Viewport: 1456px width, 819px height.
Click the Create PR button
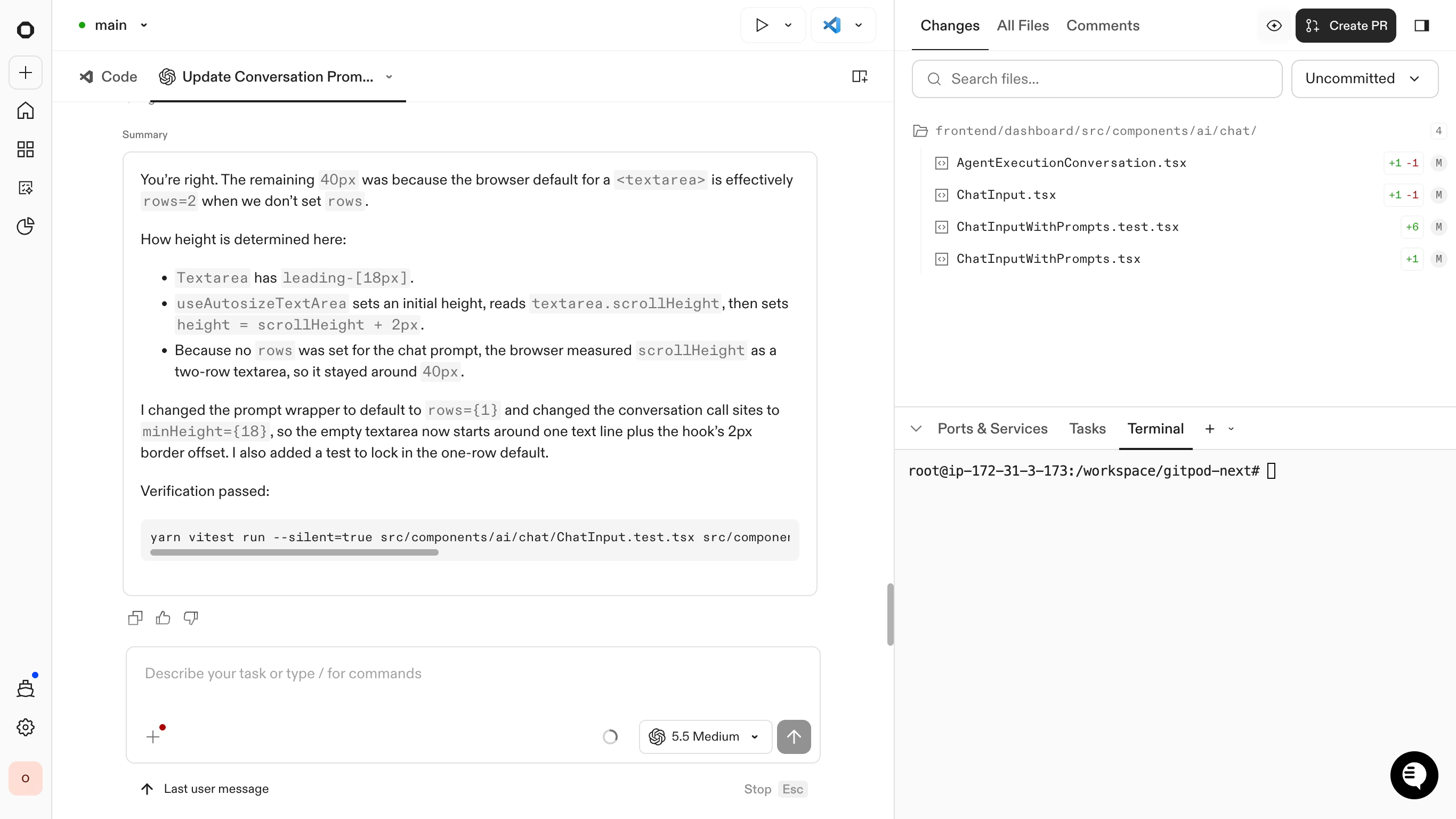coord(1345,26)
